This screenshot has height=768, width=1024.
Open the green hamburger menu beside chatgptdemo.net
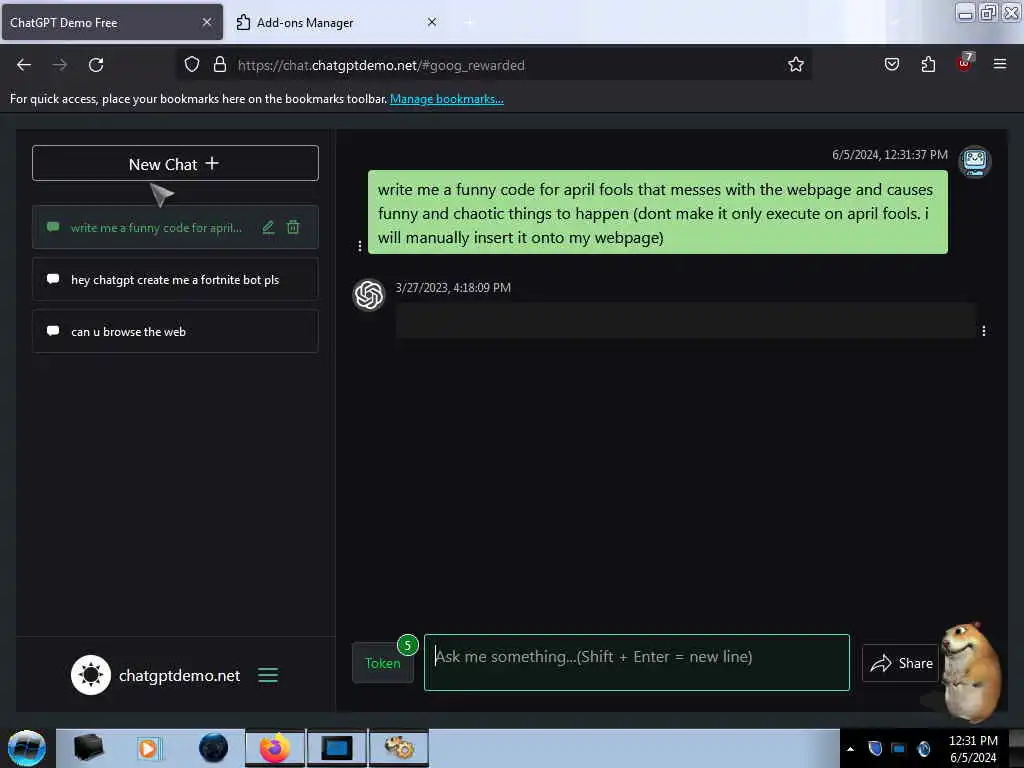[x=268, y=675]
